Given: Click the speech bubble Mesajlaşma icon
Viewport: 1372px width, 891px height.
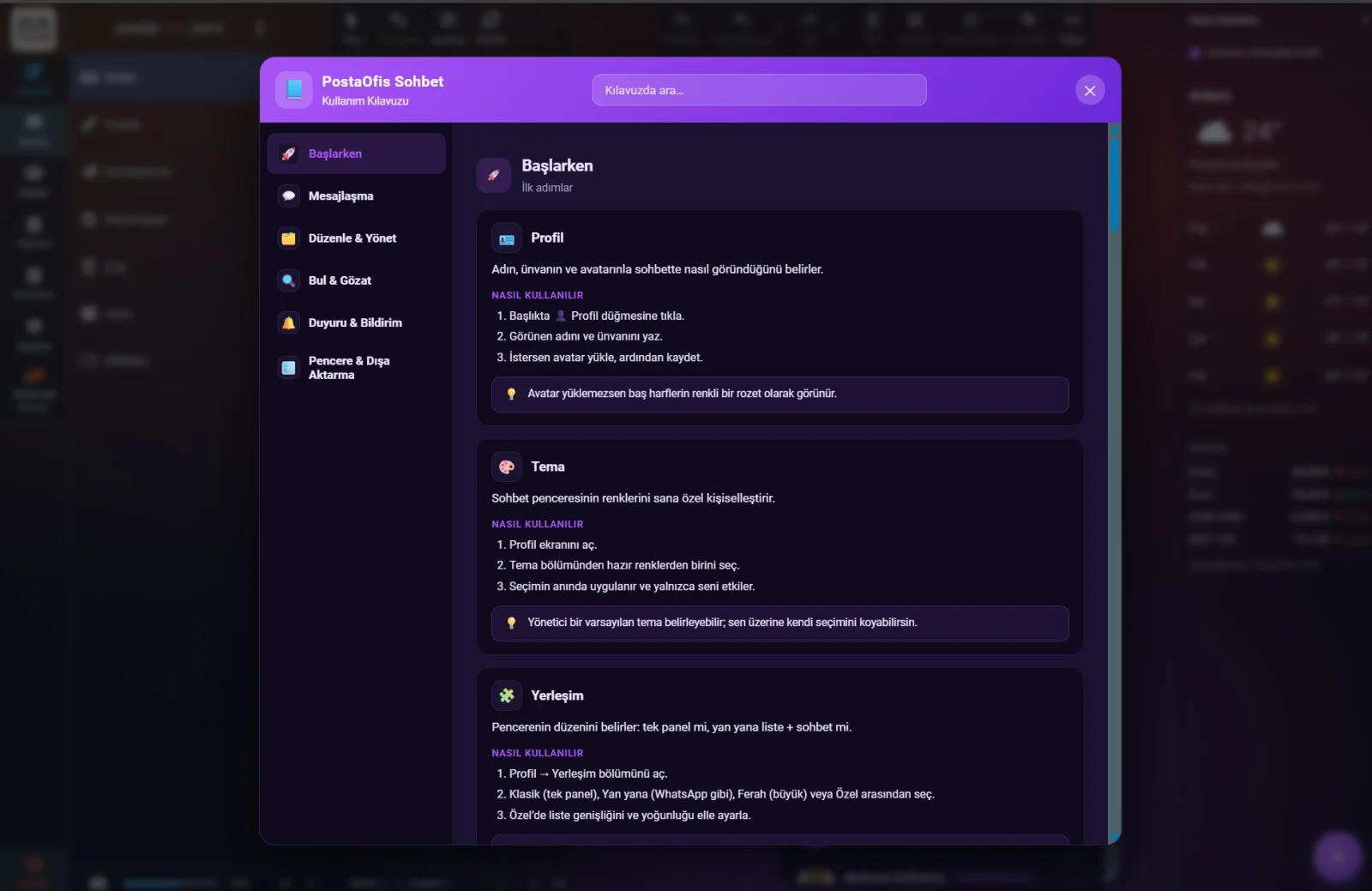Looking at the screenshot, I should coord(289,196).
